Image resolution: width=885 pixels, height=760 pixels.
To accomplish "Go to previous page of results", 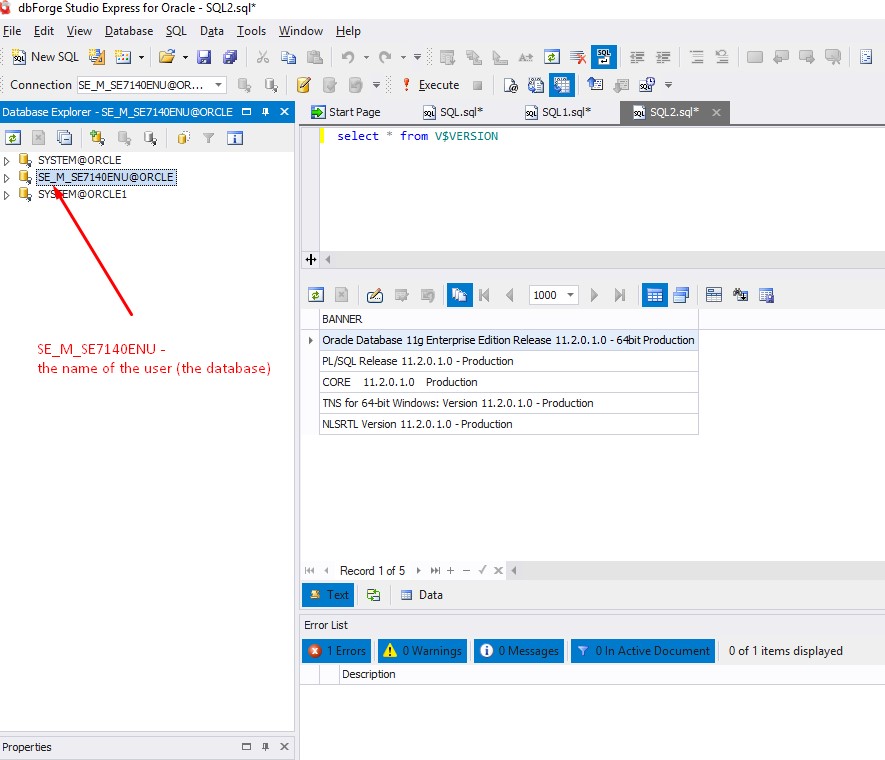I will coord(510,295).
